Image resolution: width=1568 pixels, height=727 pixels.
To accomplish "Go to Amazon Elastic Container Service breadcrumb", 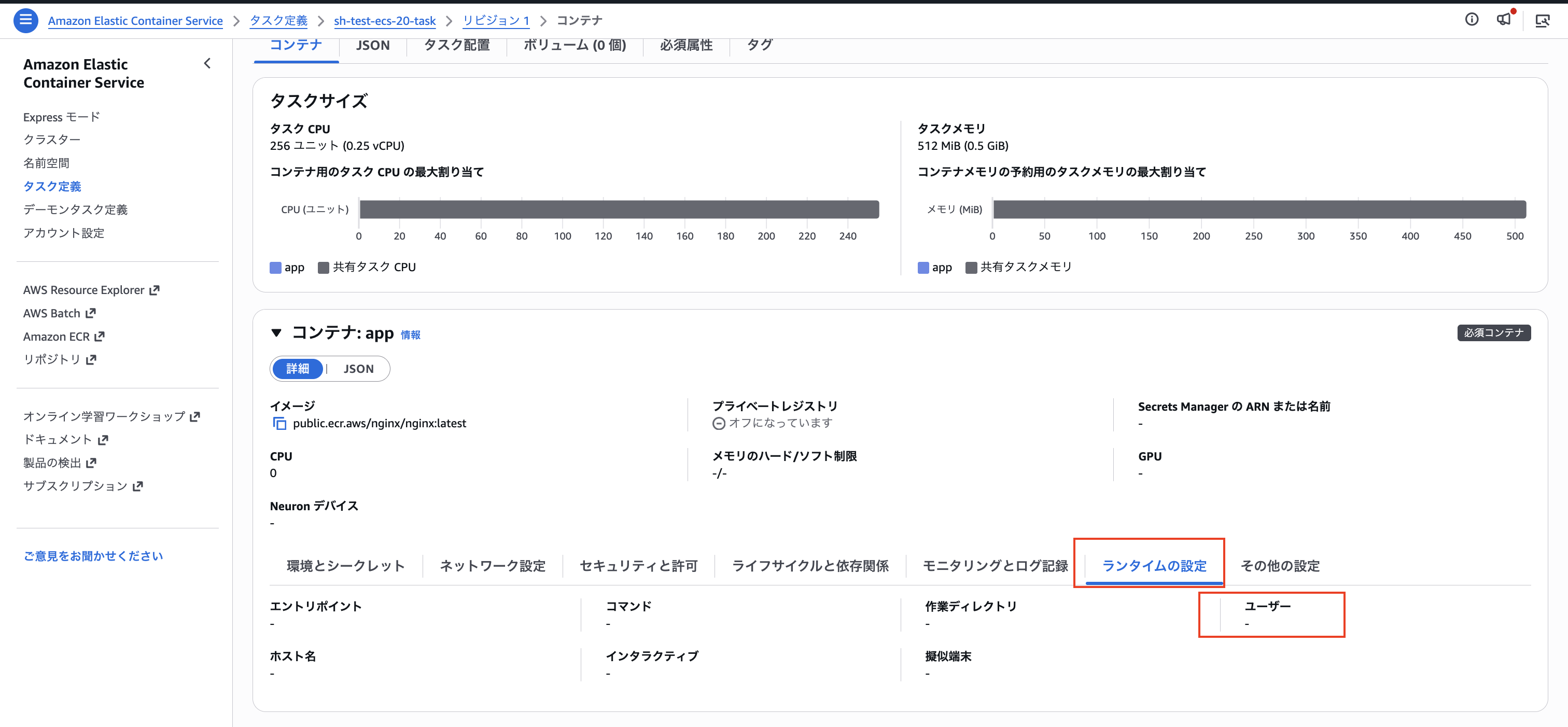I will click(135, 21).
